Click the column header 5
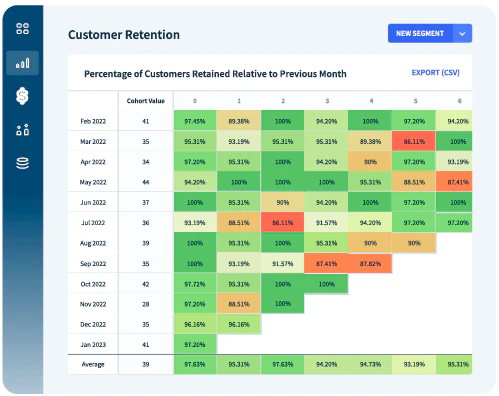The image size is (499, 396). [x=415, y=101]
